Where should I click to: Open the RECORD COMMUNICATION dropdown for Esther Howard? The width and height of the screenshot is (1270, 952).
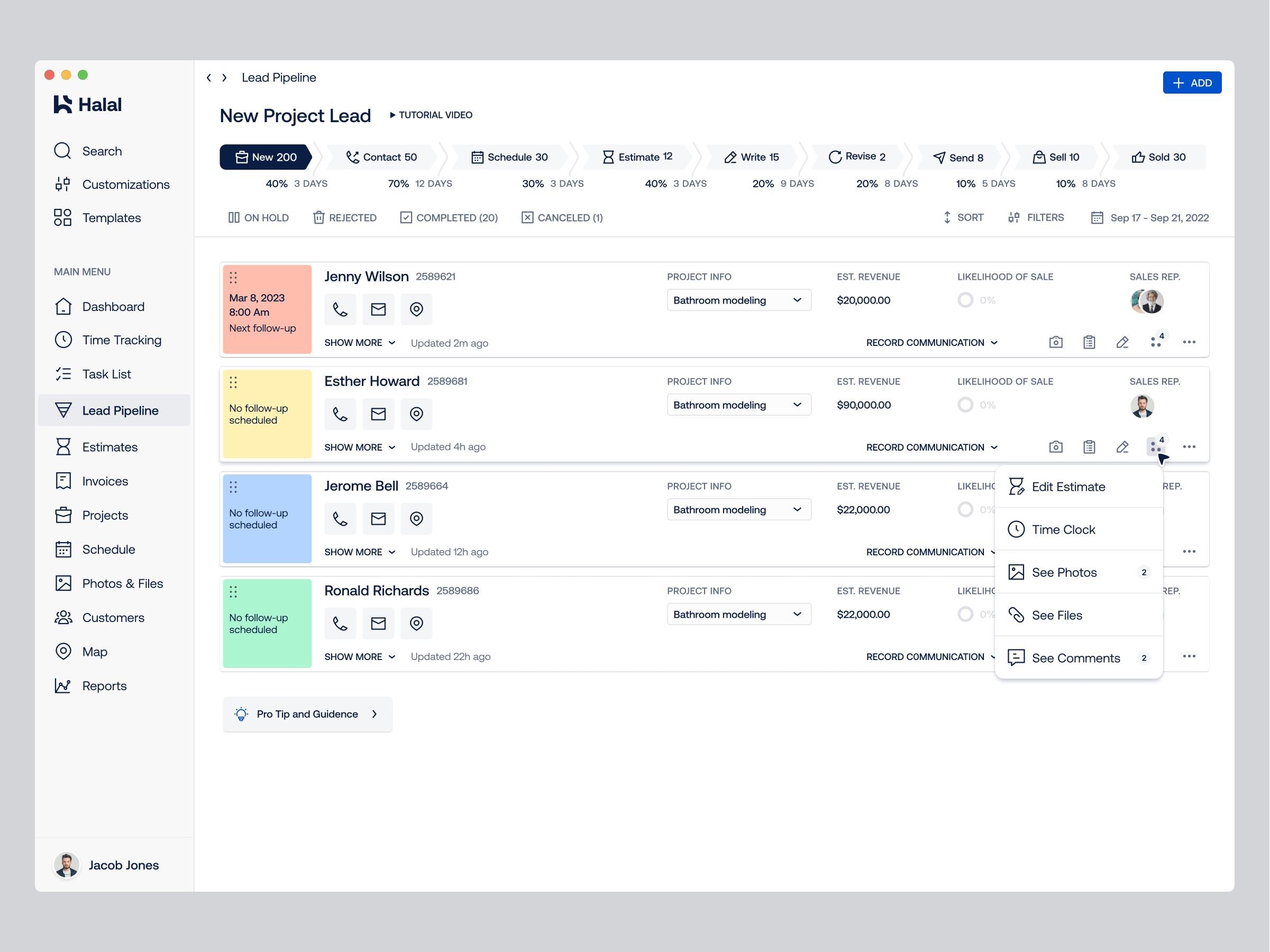coord(931,447)
